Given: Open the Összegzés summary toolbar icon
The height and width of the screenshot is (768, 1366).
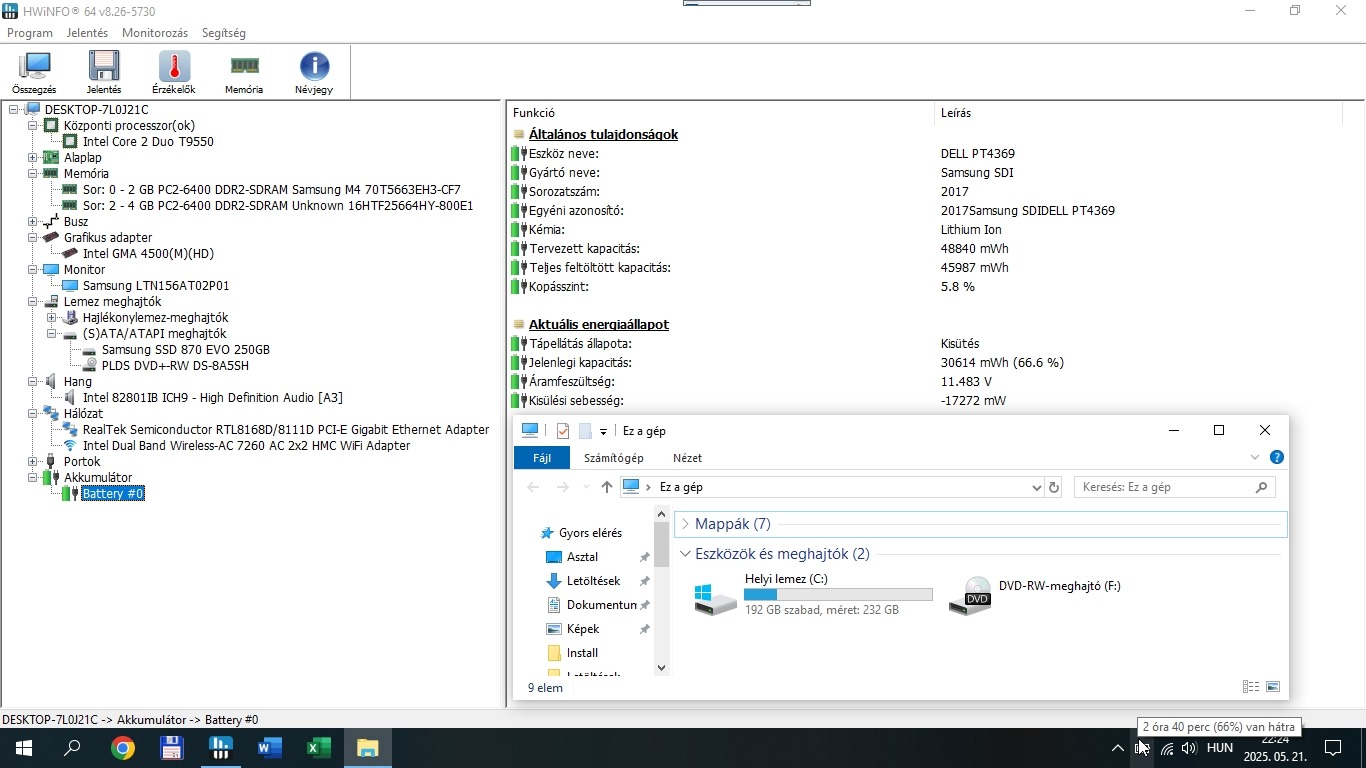Looking at the screenshot, I should tap(34, 73).
